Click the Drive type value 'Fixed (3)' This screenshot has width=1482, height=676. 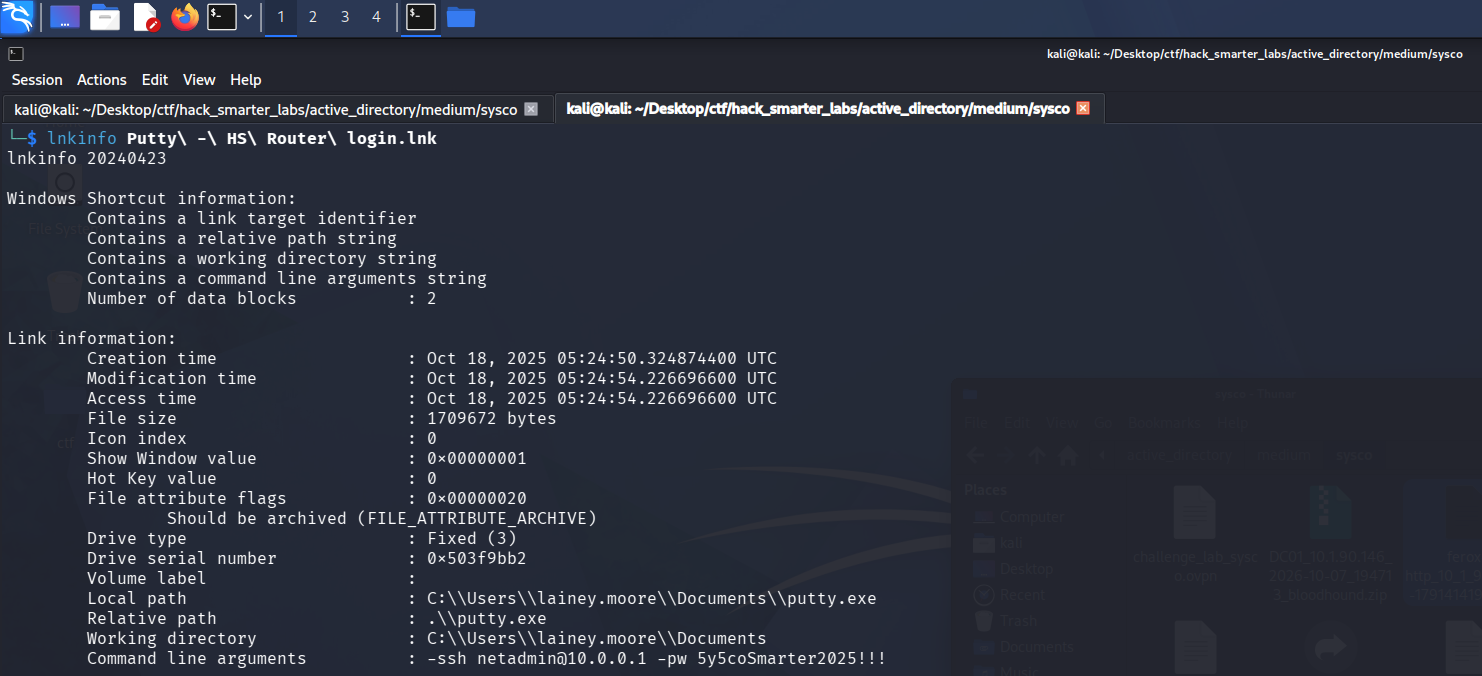[x=472, y=538]
